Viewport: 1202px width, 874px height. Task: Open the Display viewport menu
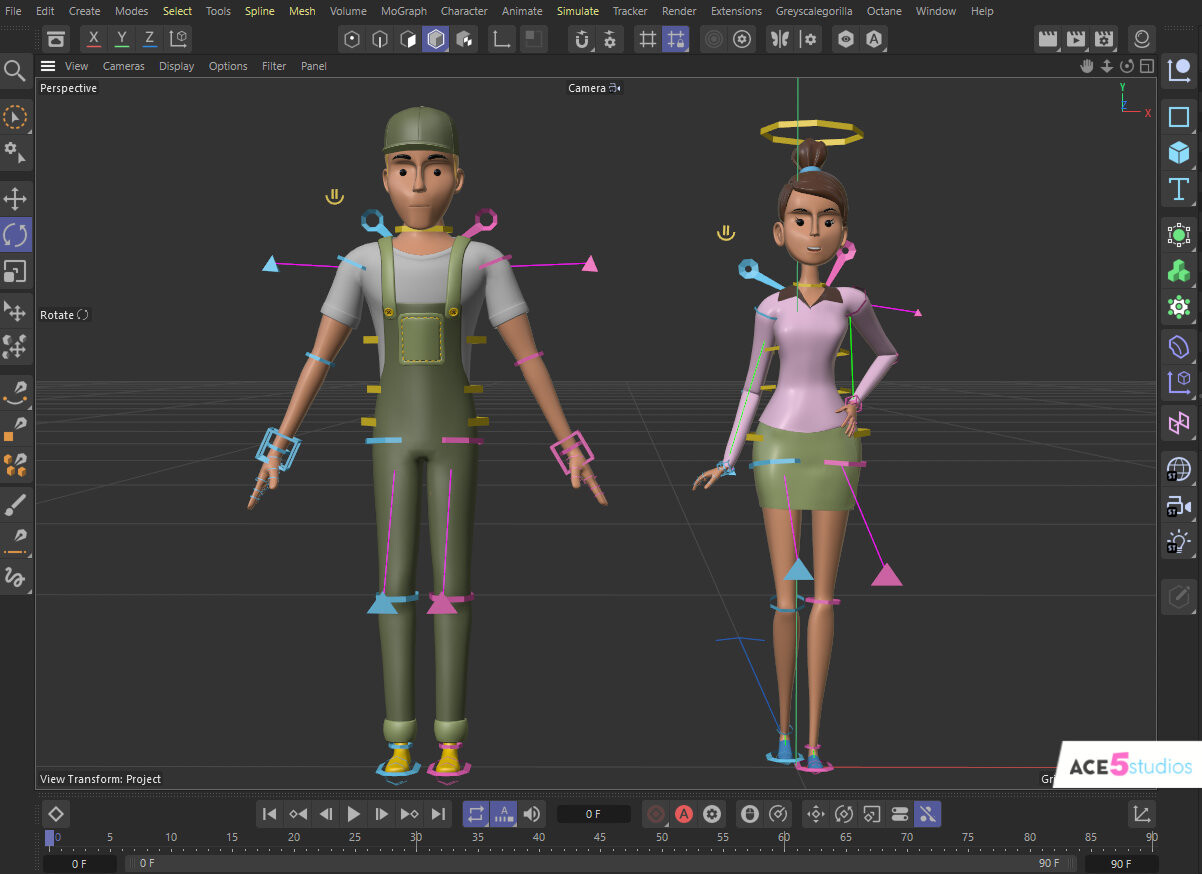coord(177,66)
